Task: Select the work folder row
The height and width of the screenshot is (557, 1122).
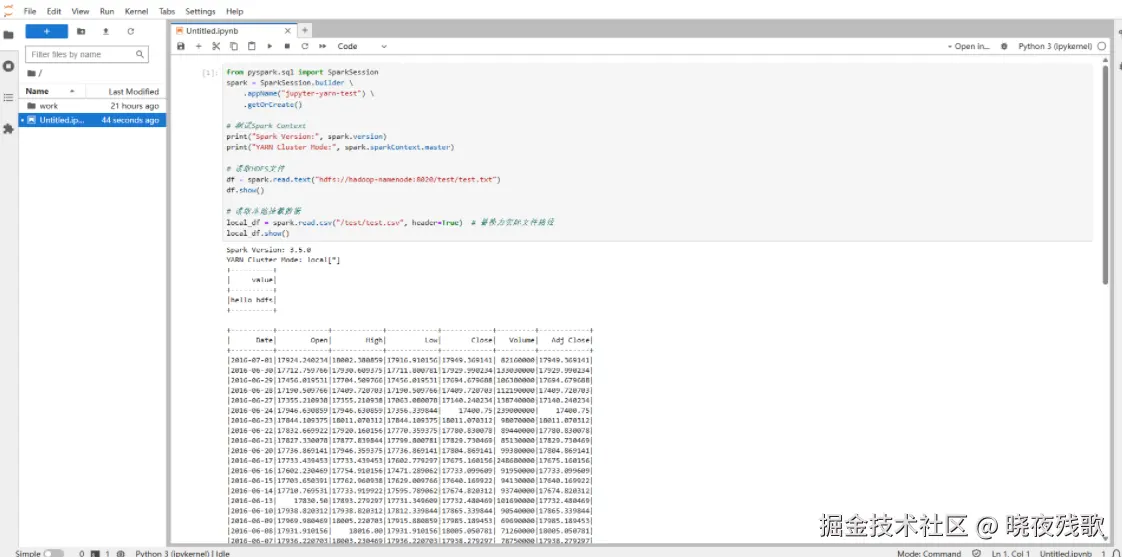Action: coord(93,106)
